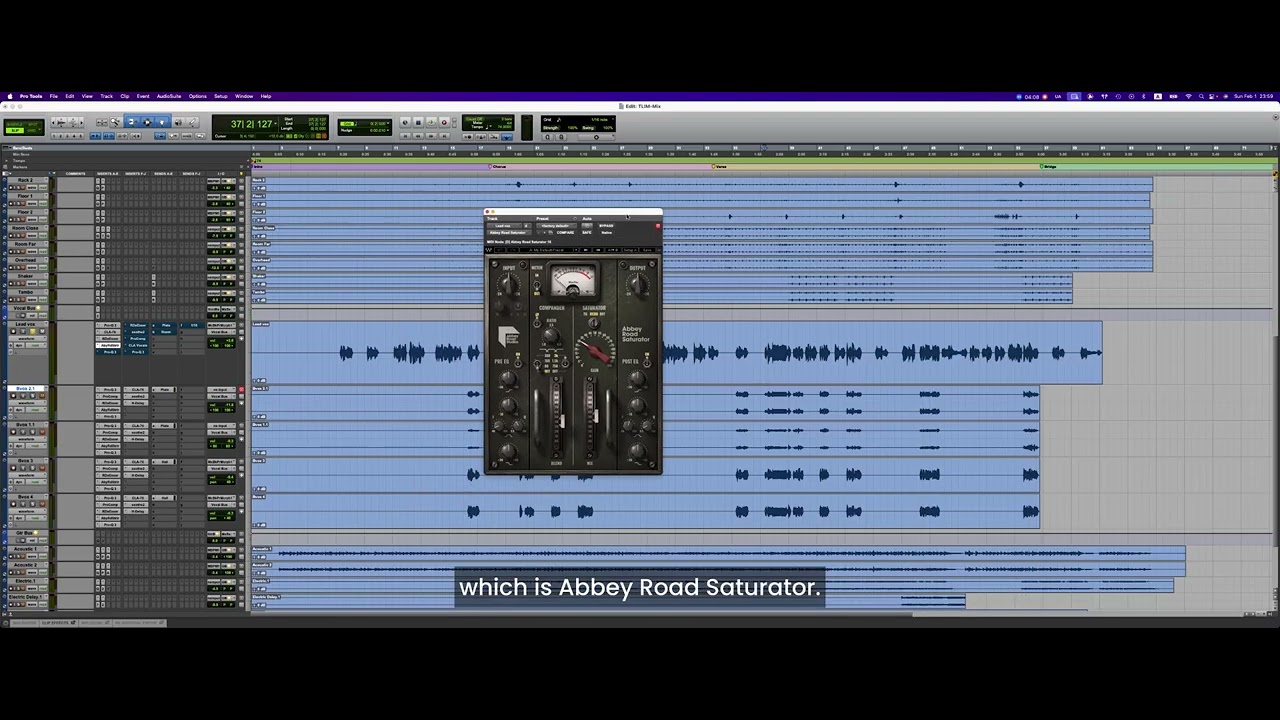Open the Abbey Road Saturator plugin selector
This screenshot has height=720, width=1280.
coord(509,233)
